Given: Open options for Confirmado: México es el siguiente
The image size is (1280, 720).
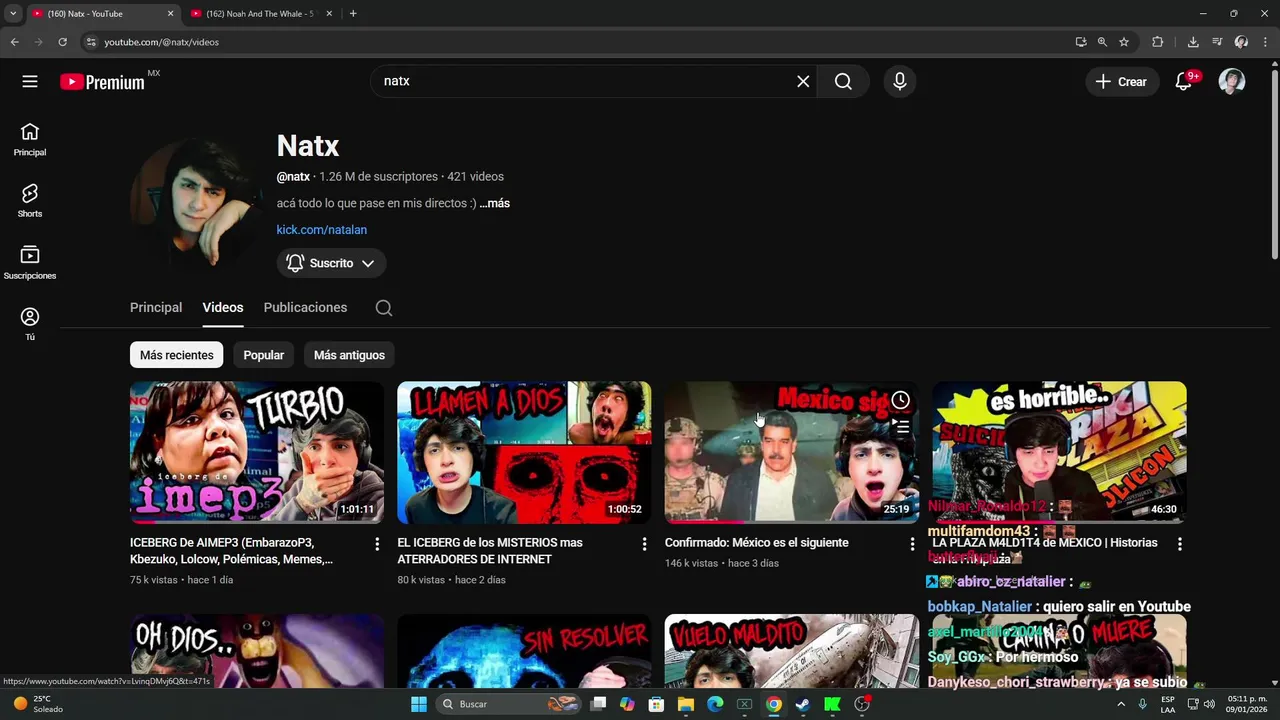Looking at the screenshot, I should tap(912, 544).
